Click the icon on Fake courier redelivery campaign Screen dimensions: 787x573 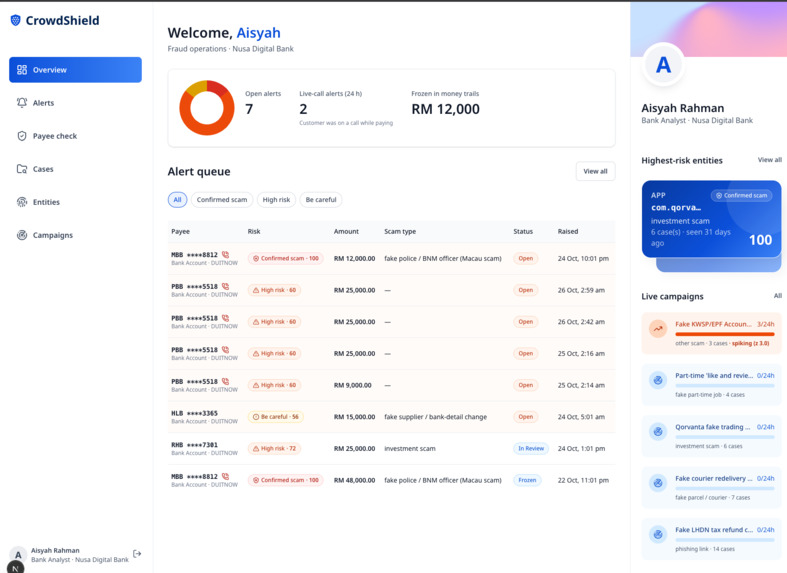(658, 483)
